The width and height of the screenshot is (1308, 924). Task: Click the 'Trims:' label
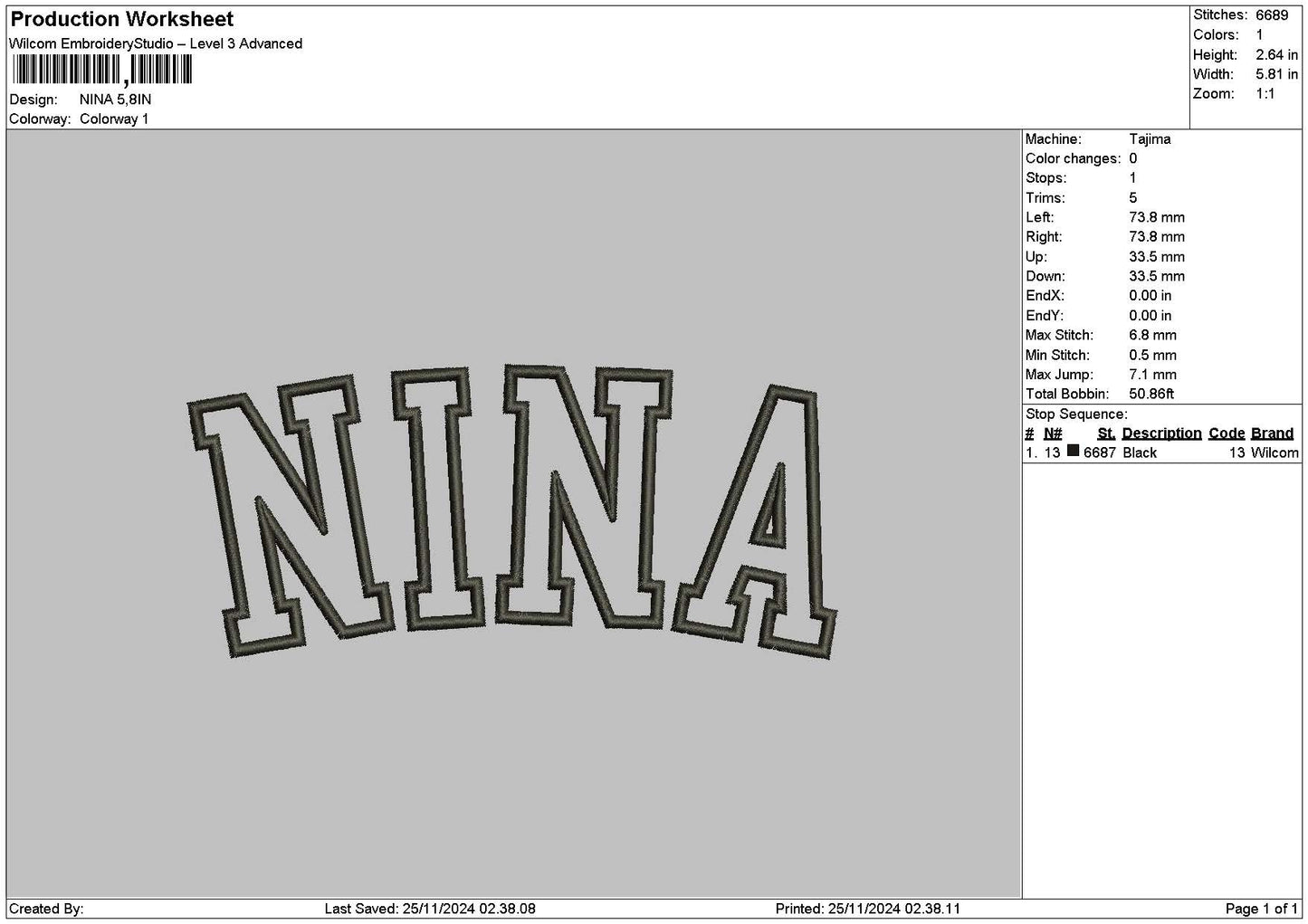(1045, 198)
